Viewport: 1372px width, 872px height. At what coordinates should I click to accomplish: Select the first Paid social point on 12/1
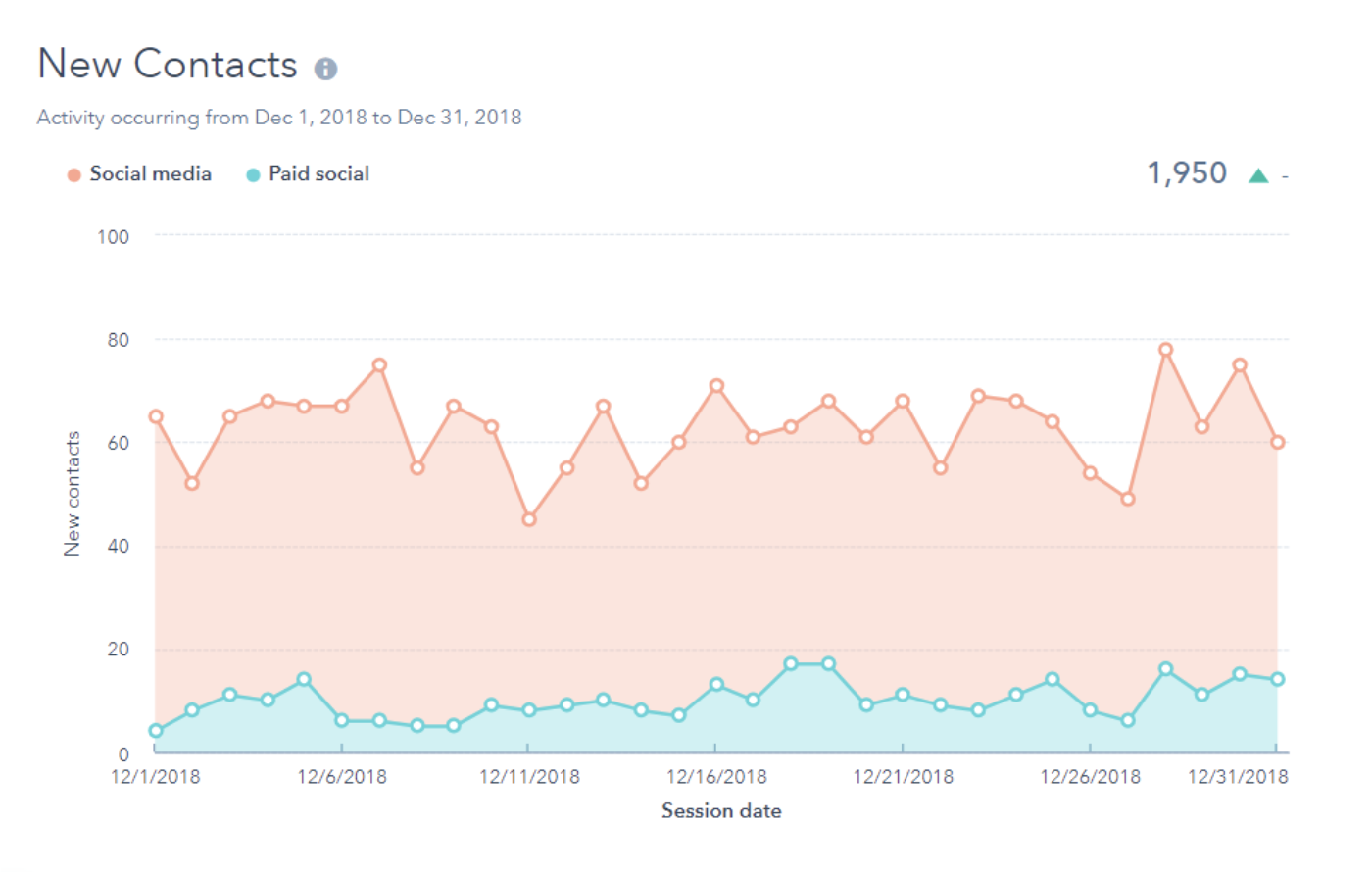pos(156,731)
